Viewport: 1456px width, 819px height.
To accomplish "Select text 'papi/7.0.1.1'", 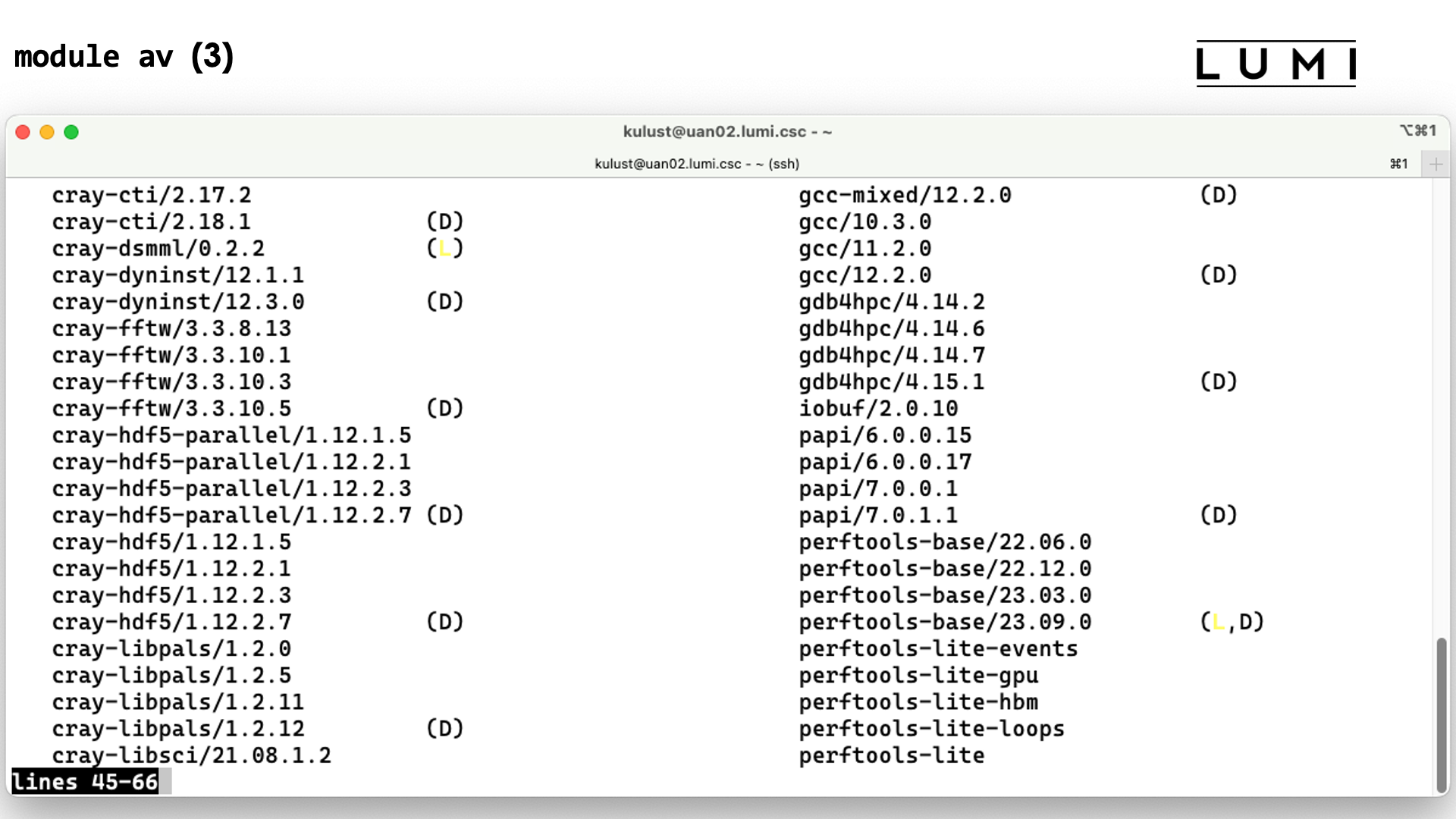I will pos(879,516).
